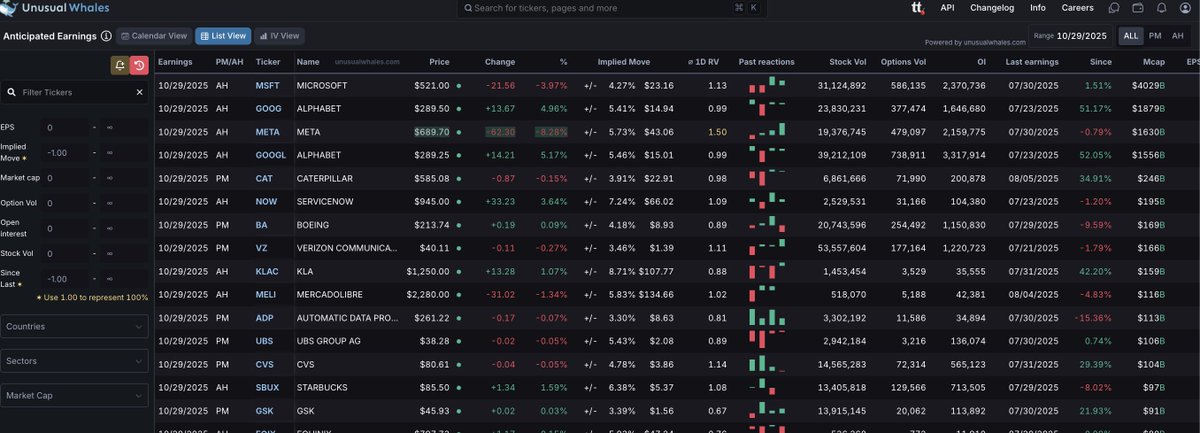
Task: Clear the Filter Tickers field with X
Action: (x=140, y=92)
